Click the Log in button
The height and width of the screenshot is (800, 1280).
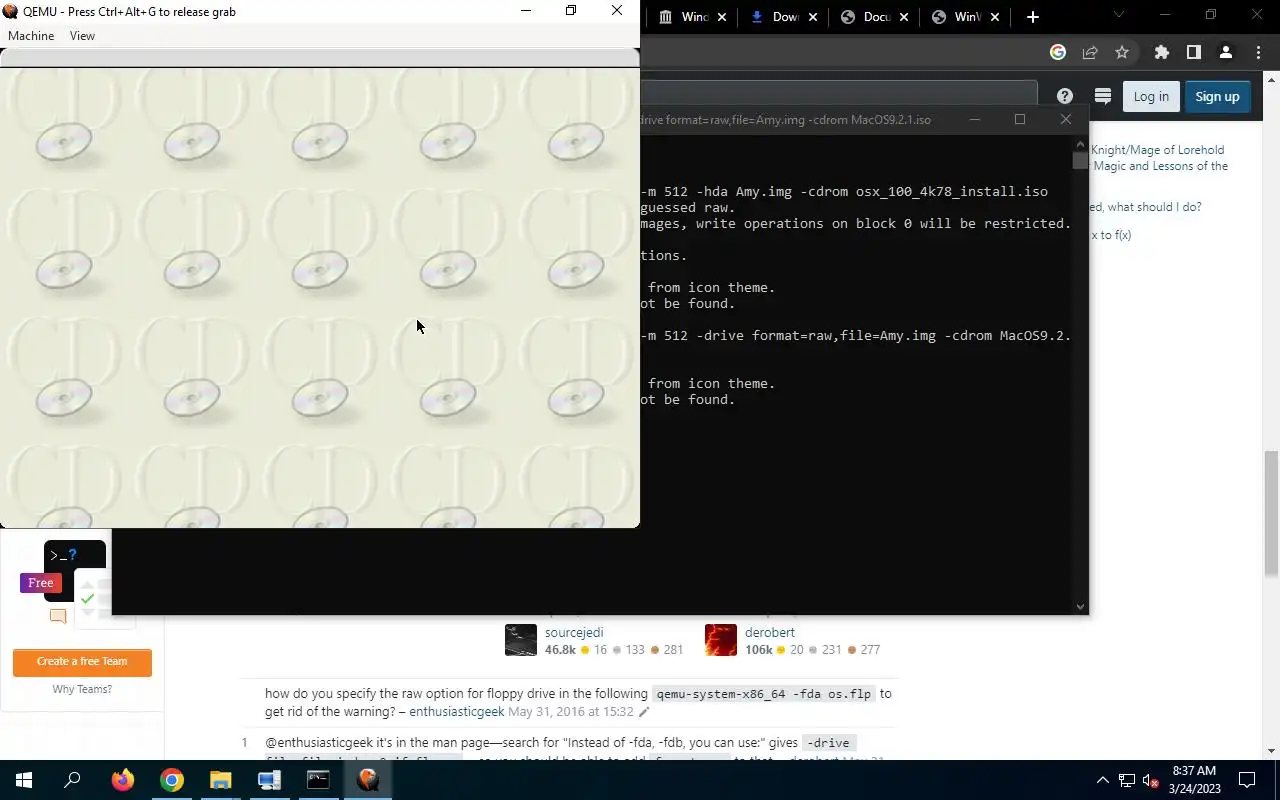tap(1151, 96)
